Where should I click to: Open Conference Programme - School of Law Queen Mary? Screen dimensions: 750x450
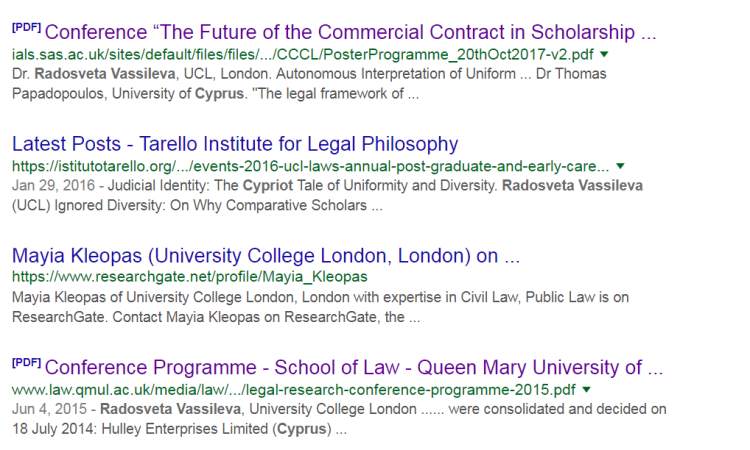click(356, 367)
